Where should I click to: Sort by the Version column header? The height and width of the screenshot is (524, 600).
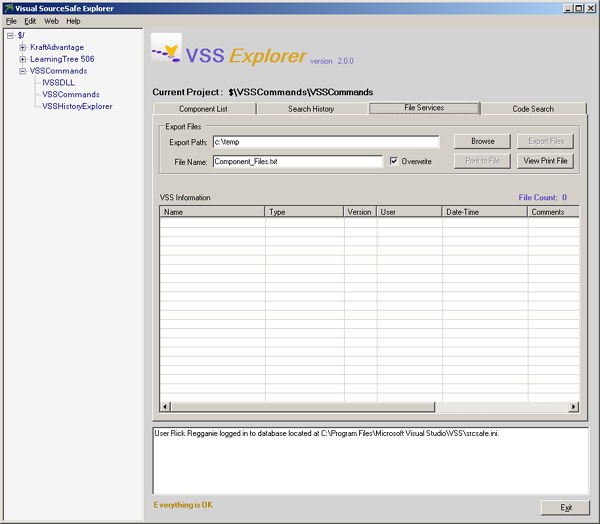coord(360,212)
